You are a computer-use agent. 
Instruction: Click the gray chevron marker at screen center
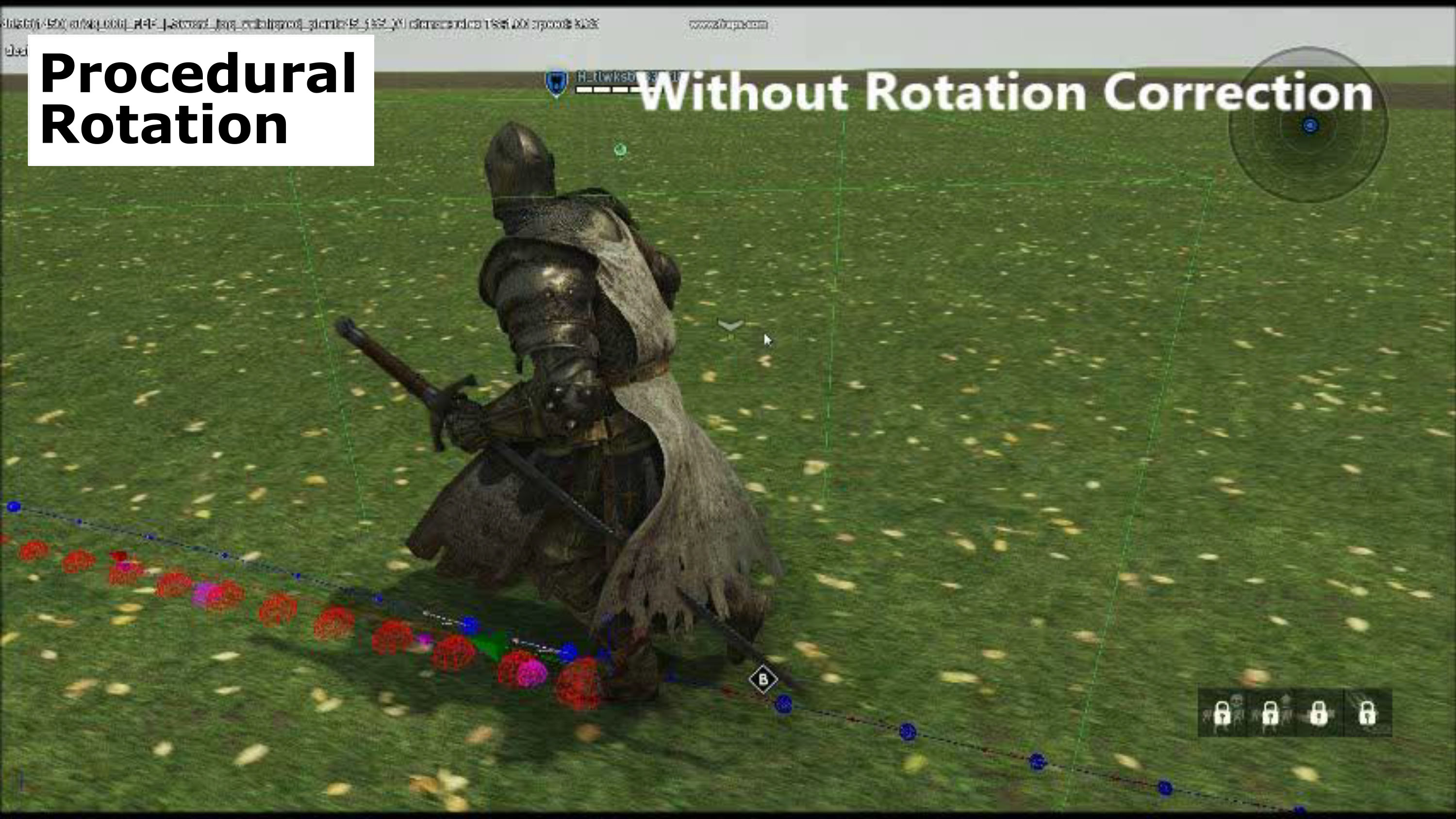coord(730,325)
